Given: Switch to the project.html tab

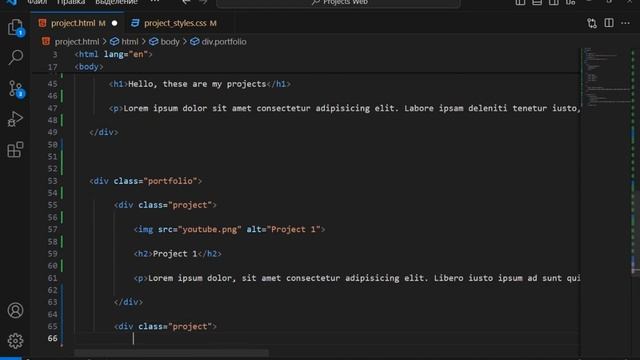Looking at the screenshot, I should point(78,23).
